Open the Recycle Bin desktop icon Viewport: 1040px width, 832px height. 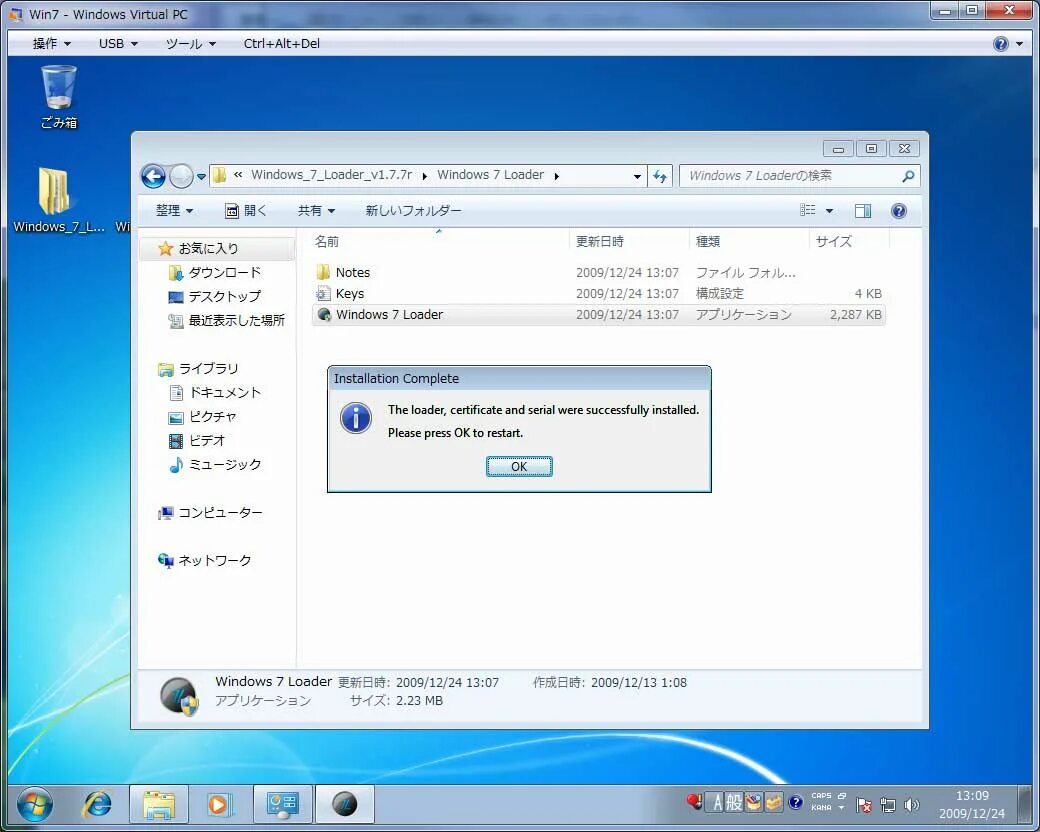[59, 96]
